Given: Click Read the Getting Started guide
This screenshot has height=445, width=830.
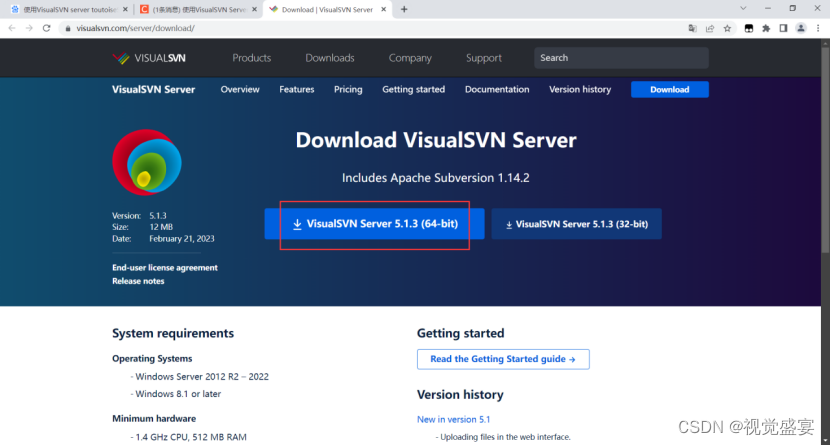Looking at the screenshot, I should tap(503, 359).
